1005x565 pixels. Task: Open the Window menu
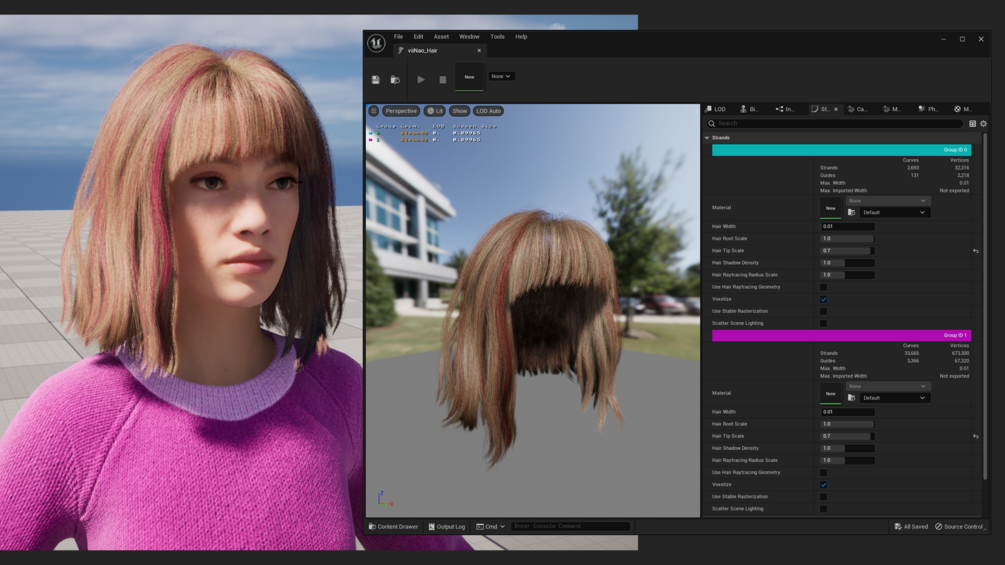point(469,37)
